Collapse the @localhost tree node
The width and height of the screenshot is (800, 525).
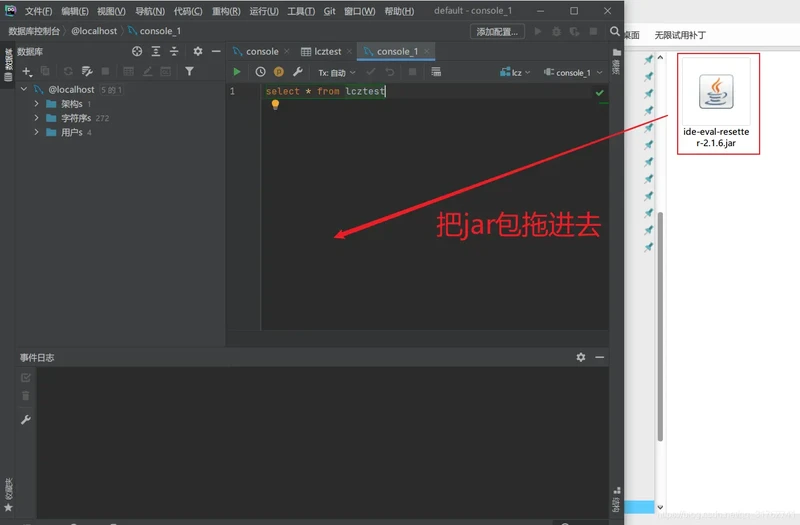pyautogui.click(x=24, y=90)
